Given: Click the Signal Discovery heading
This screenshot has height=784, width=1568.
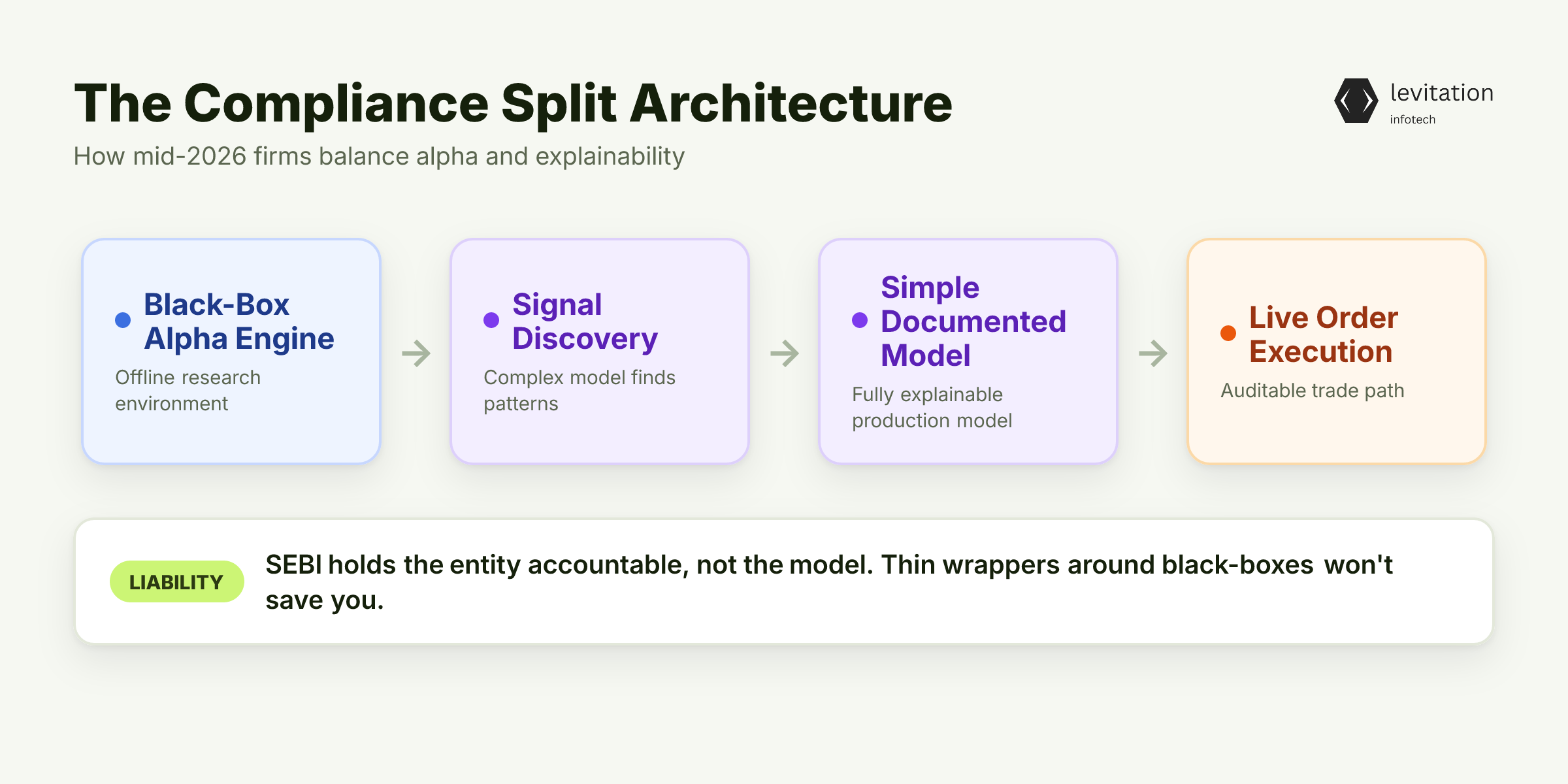Looking at the screenshot, I should tap(585, 321).
